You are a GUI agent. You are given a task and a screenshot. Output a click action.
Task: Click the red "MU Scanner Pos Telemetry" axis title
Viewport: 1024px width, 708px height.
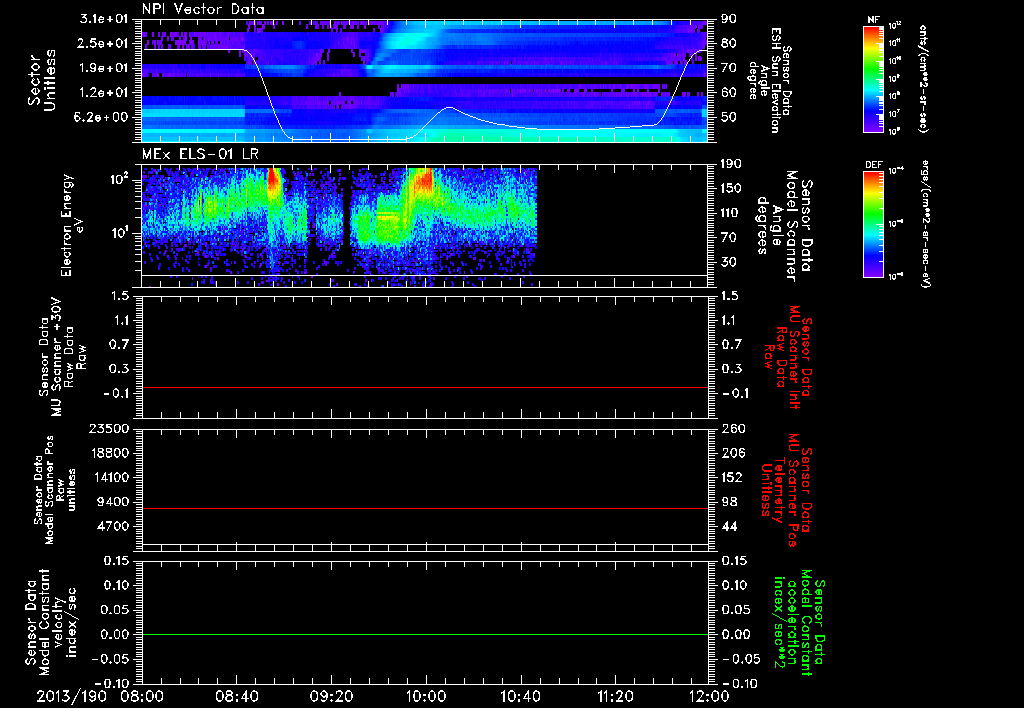786,490
